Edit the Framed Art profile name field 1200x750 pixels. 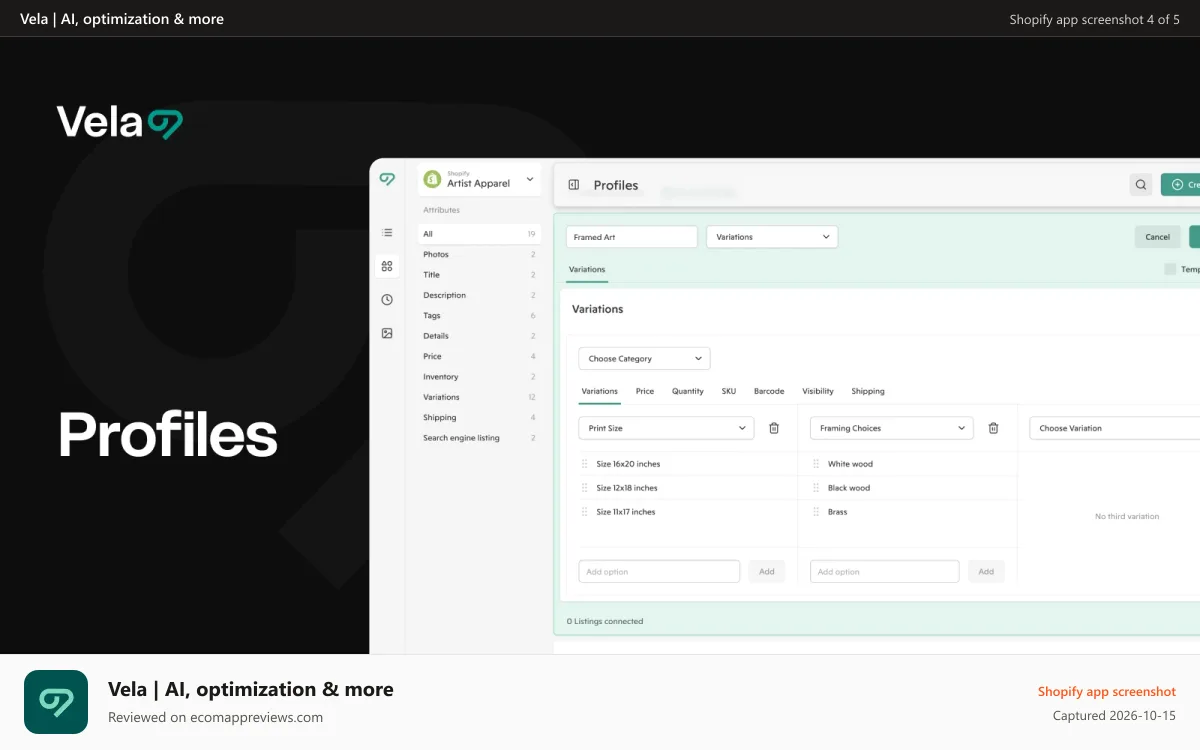tap(632, 237)
